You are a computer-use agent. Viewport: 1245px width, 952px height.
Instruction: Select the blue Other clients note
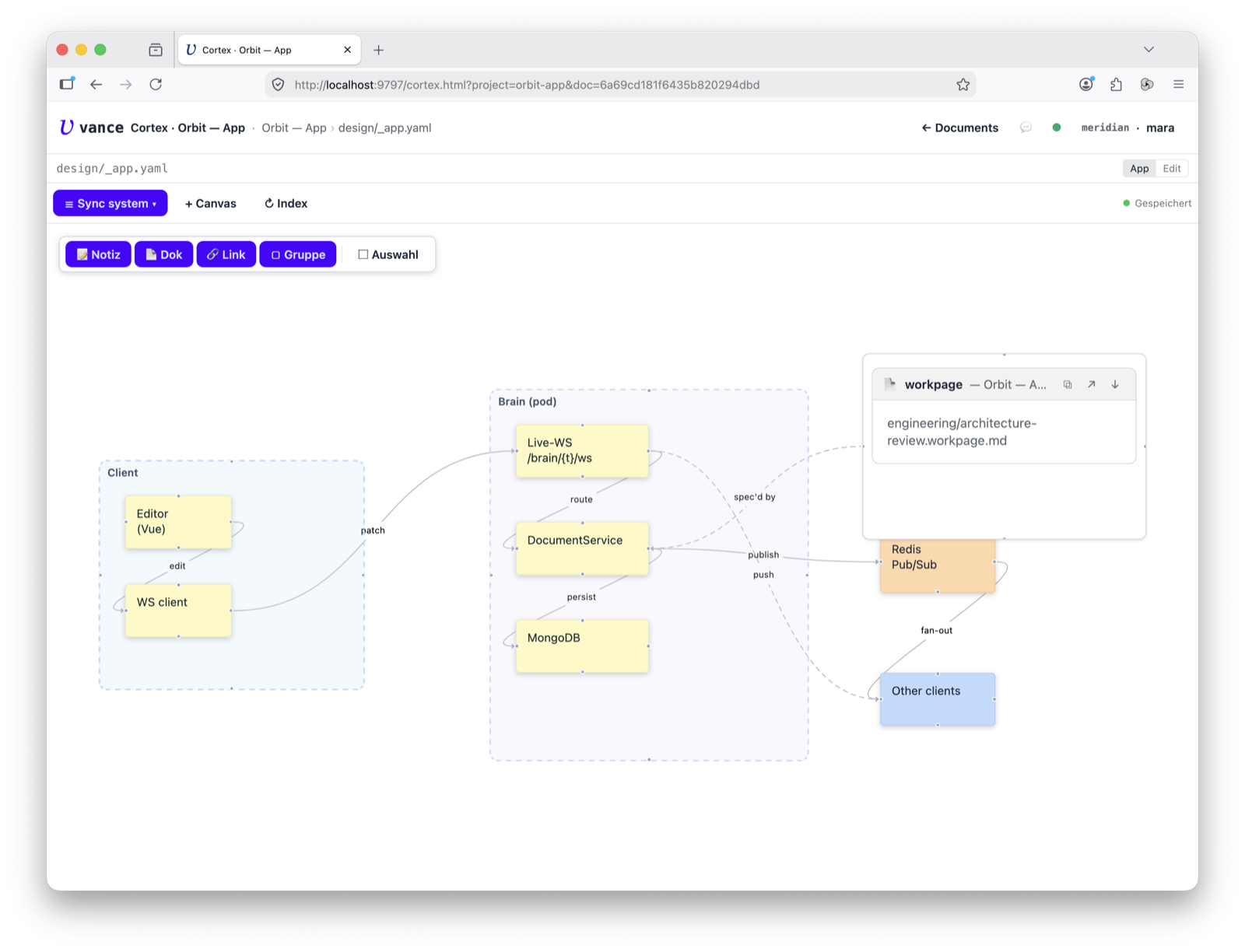click(937, 699)
